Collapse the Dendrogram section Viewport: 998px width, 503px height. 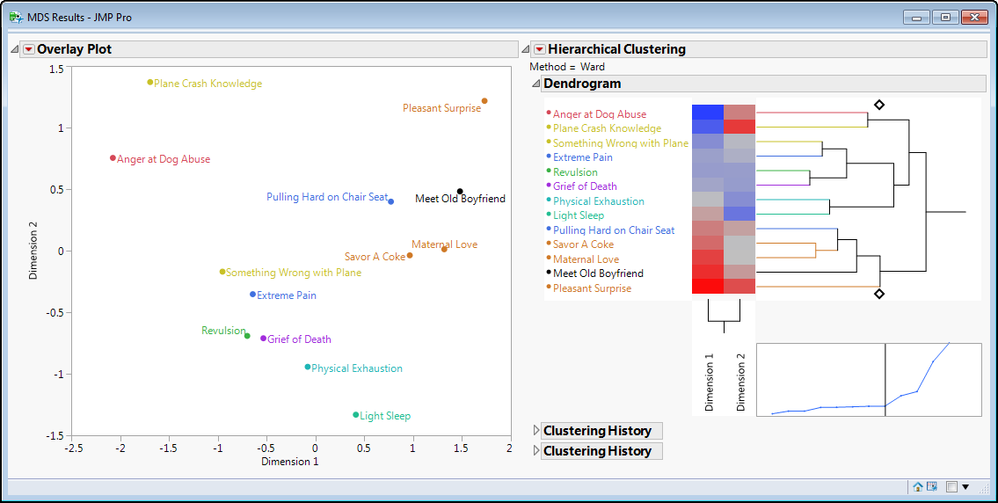click(536, 84)
